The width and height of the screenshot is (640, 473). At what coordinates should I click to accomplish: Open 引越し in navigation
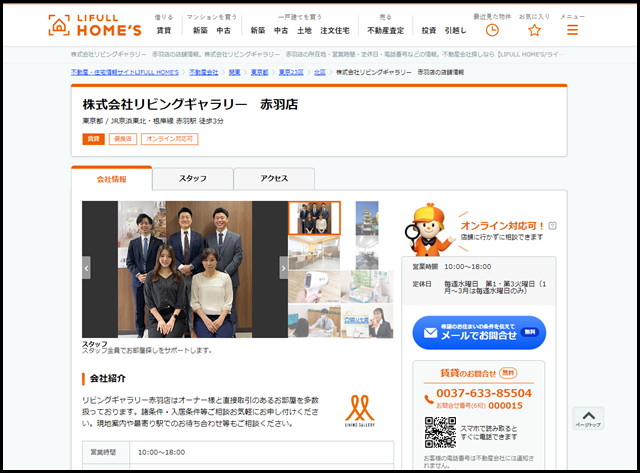tap(455, 30)
